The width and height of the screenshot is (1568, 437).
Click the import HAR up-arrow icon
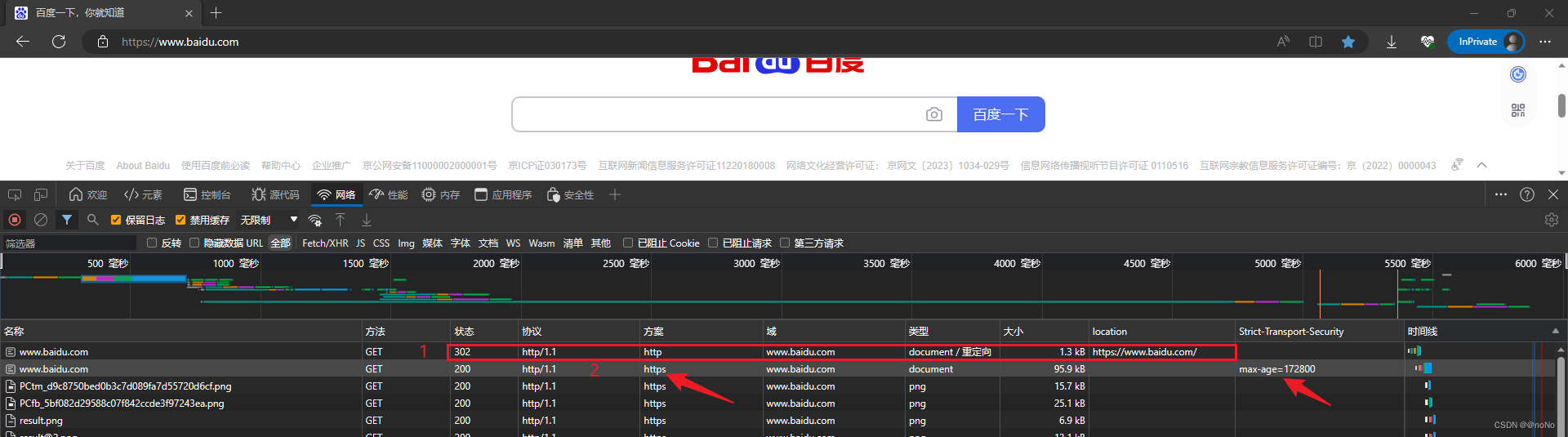tap(341, 220)
